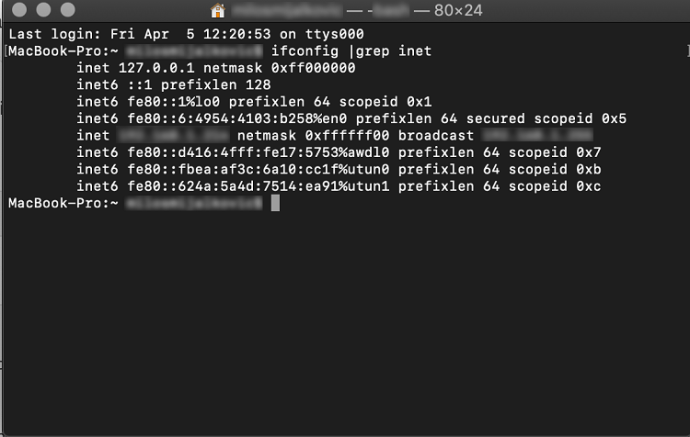Zoom the Terminal window with third button
Image resolution: width=690 pixels, height=437 pixels.
click(x=68, y=10)
